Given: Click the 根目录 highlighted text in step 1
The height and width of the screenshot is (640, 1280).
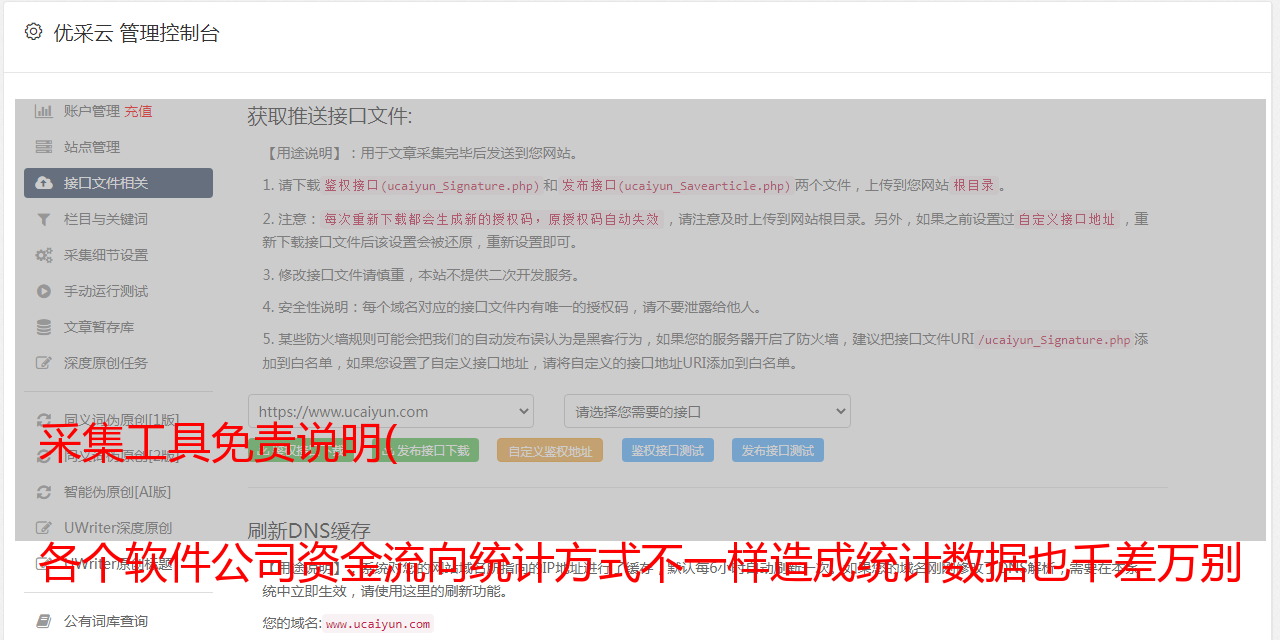Looking at the screenshot, I should pyautogui.click(x=973, y=186).
